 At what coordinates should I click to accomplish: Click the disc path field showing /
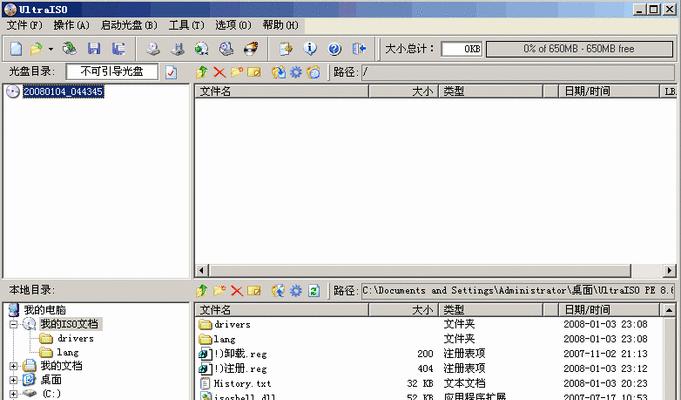518,72
